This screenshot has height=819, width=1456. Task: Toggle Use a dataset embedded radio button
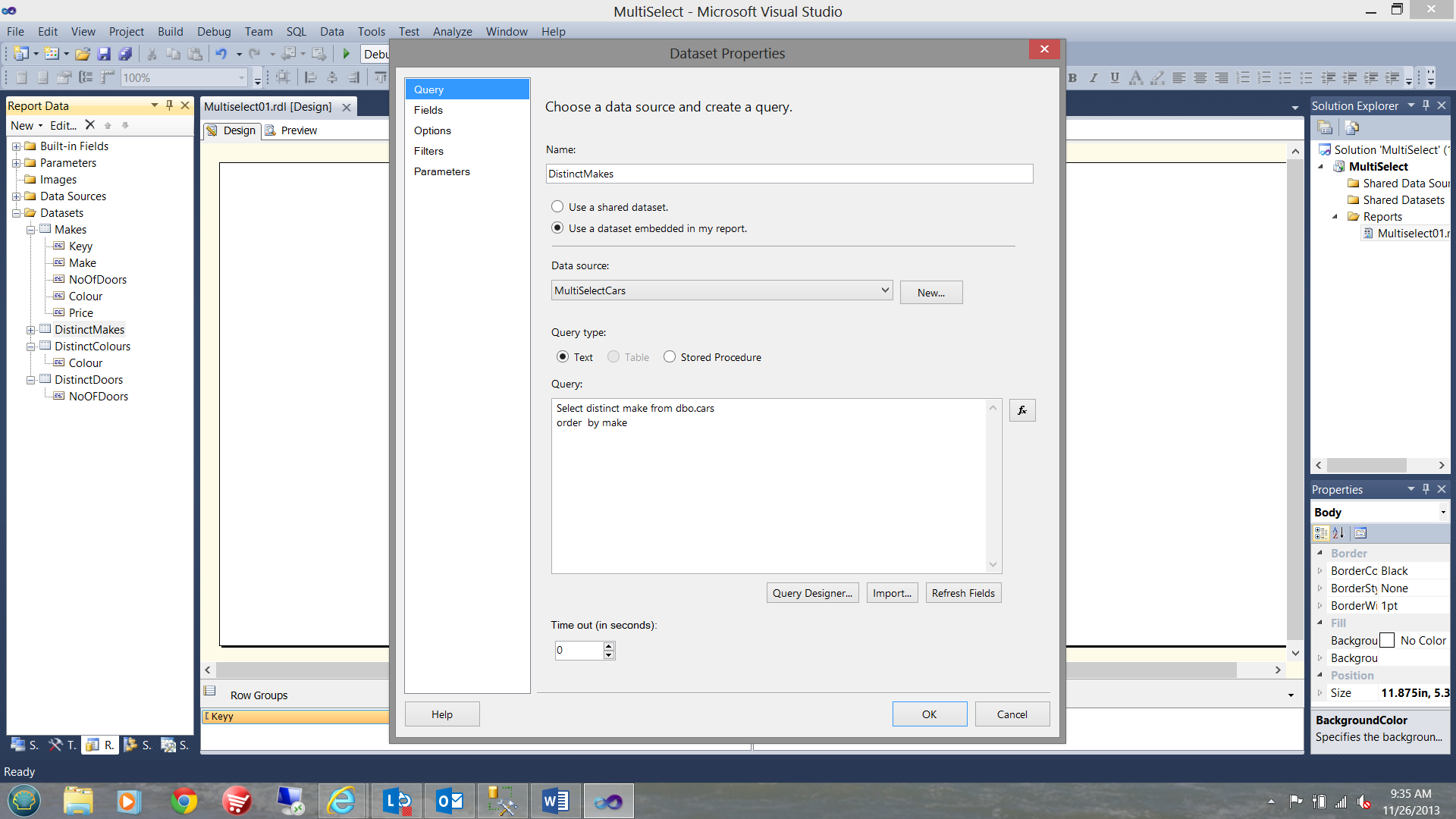click(x=557, y=227)
